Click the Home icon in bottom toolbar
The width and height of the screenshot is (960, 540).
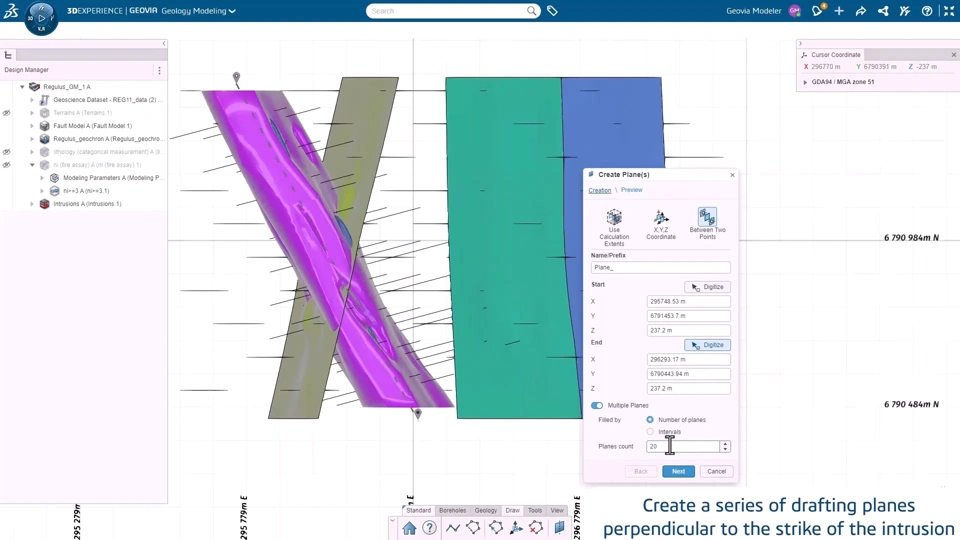pyautogui.click(x=410, y=528)
